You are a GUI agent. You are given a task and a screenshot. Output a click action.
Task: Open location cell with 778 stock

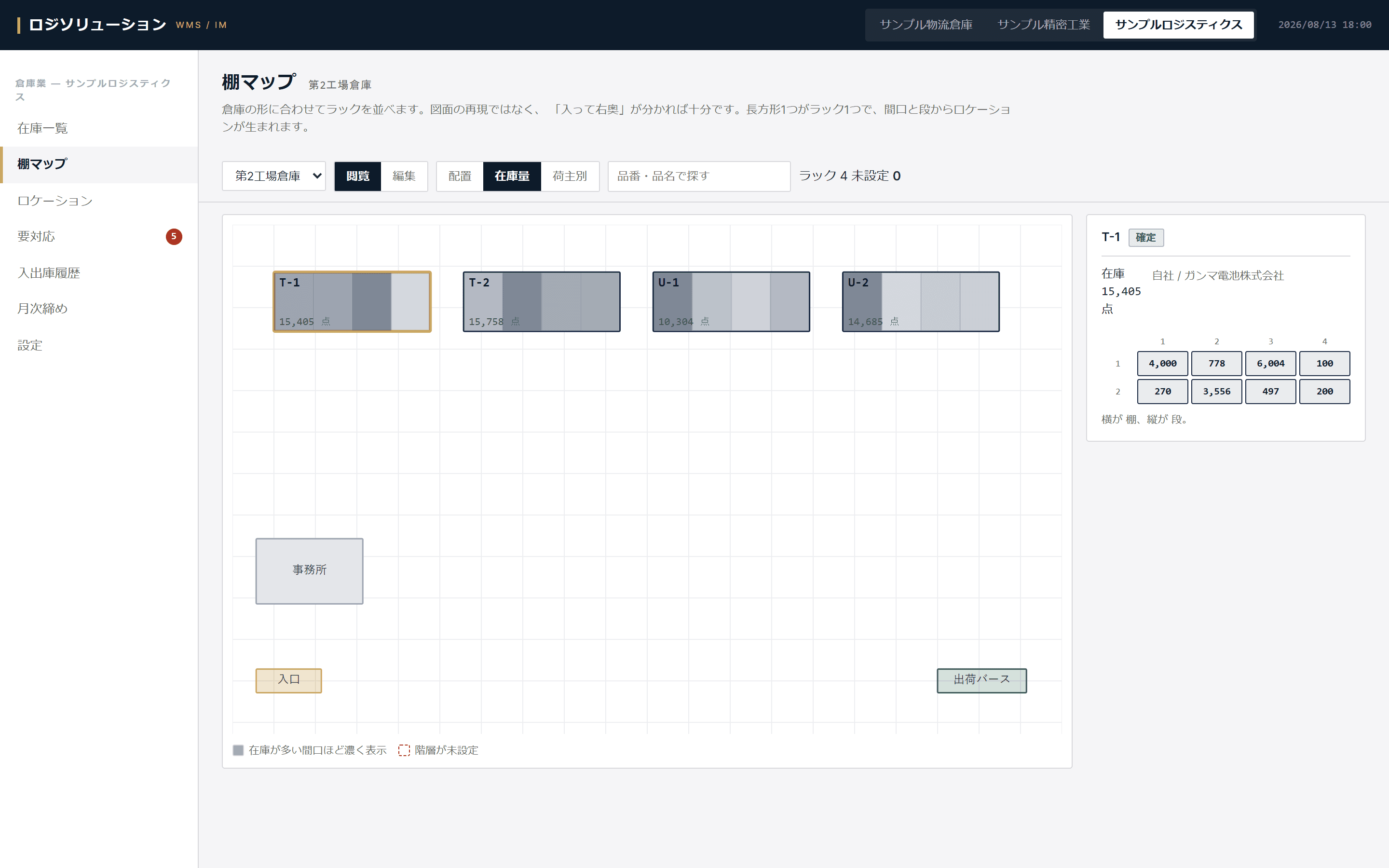[1216, 364]
